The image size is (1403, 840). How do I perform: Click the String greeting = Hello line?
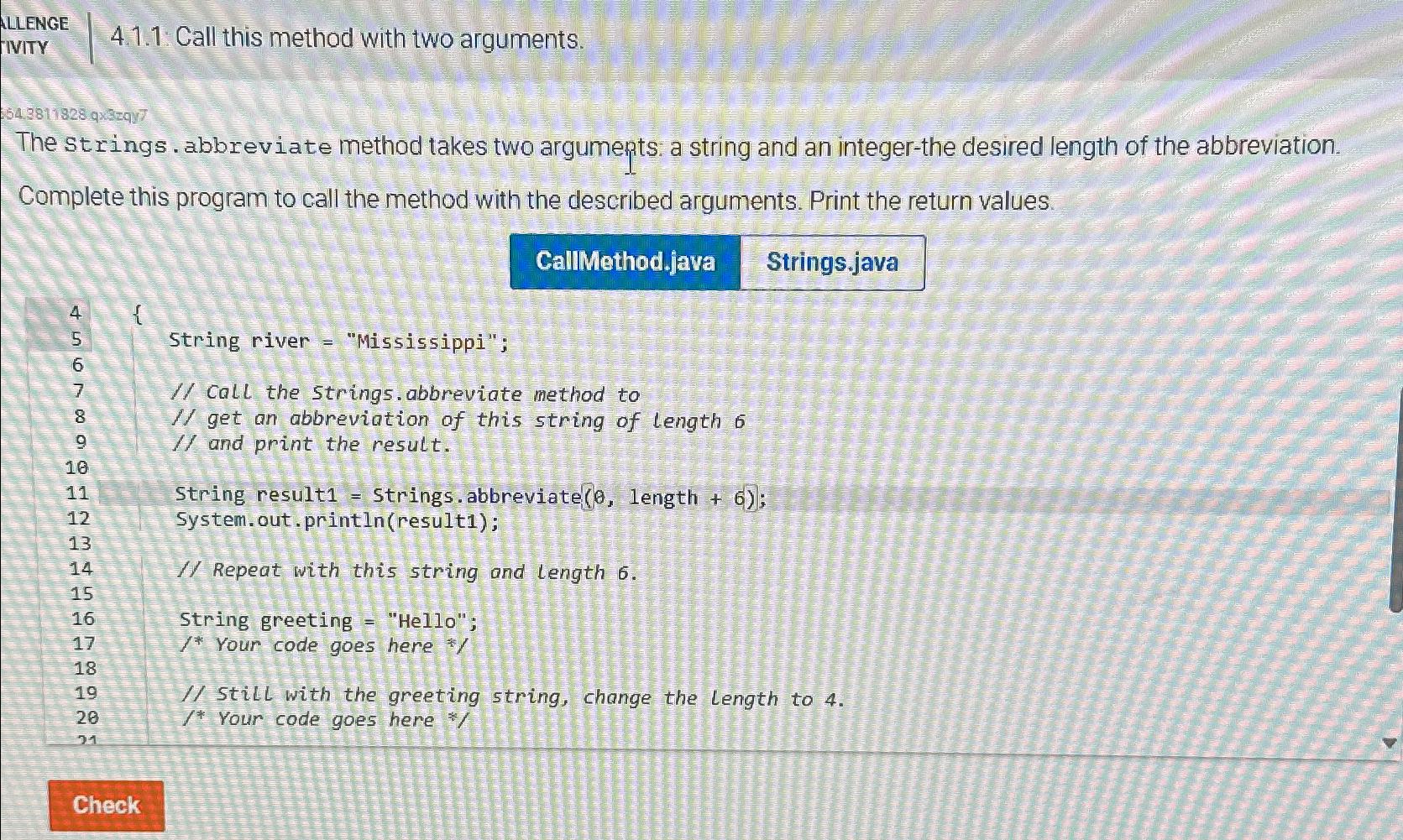[x=326, y=619]
